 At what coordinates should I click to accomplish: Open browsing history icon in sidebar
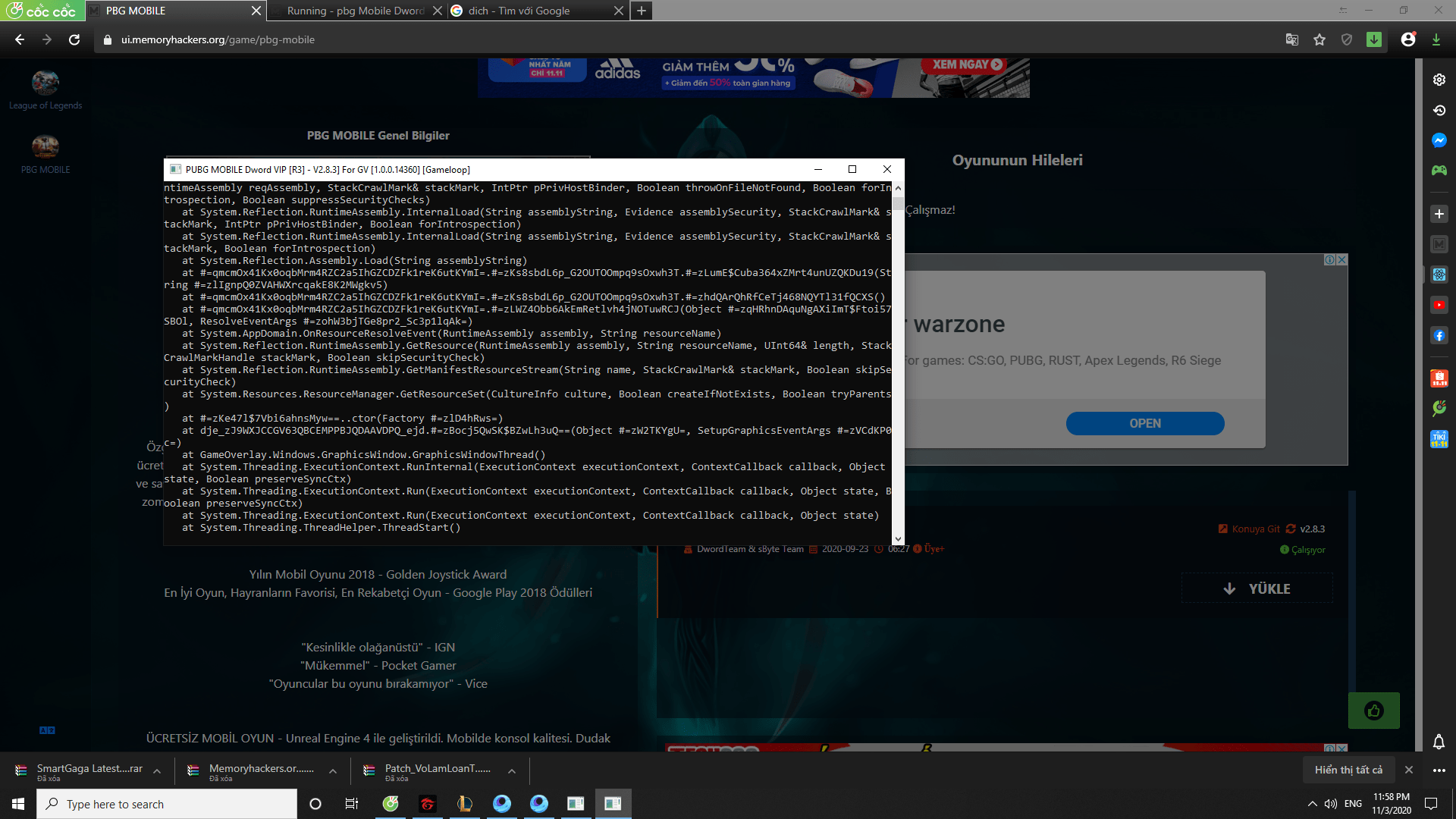1439,110
